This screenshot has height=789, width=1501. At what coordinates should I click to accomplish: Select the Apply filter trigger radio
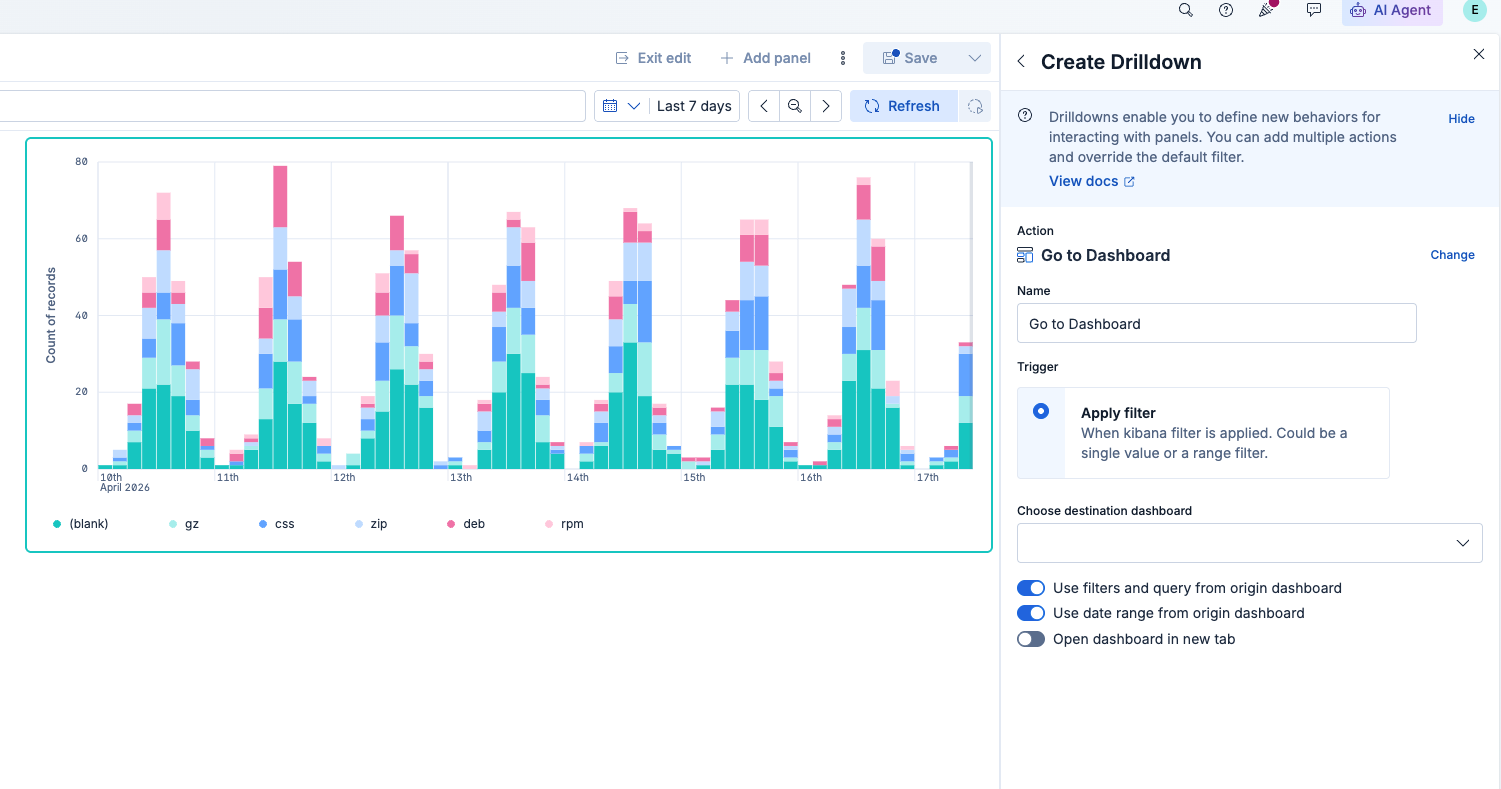click(x=1041, y=411)
